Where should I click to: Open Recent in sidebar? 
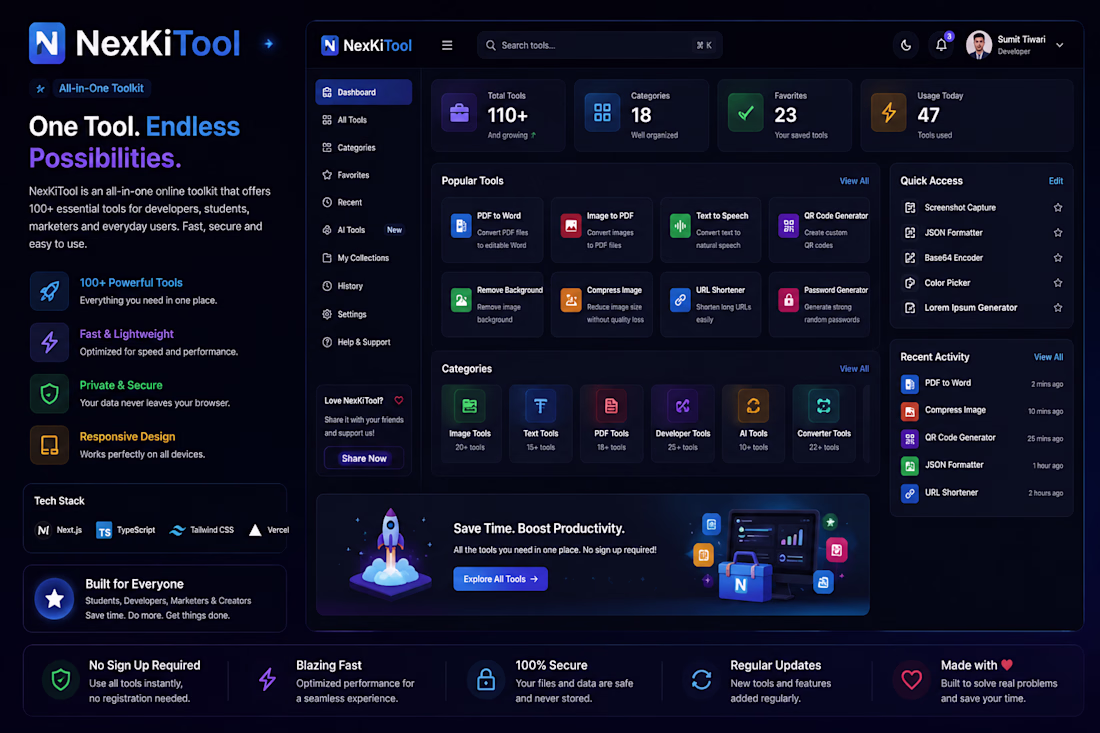point(363,202)
